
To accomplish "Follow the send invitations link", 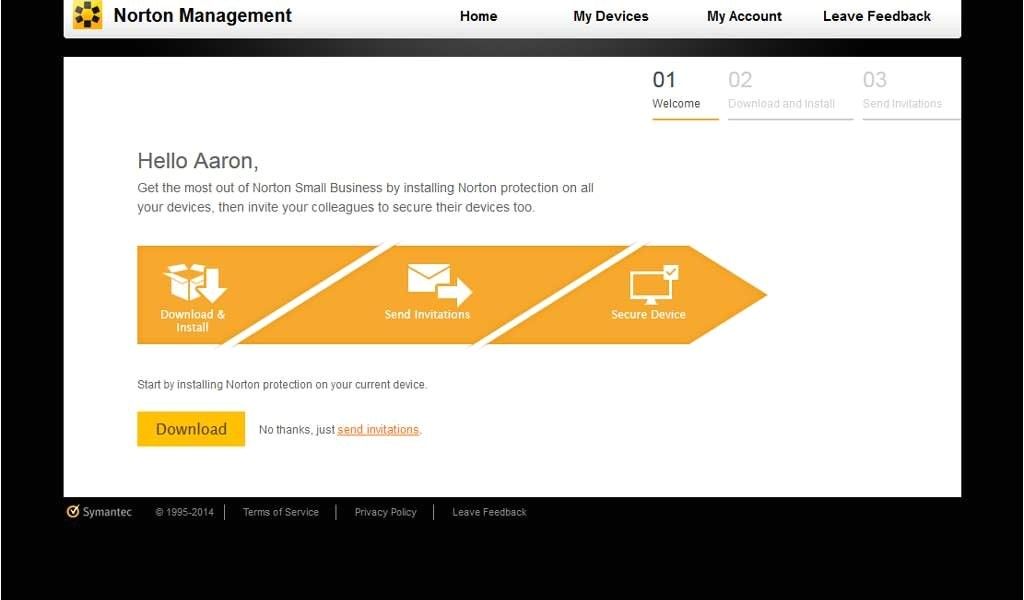I will click(378, 430).
